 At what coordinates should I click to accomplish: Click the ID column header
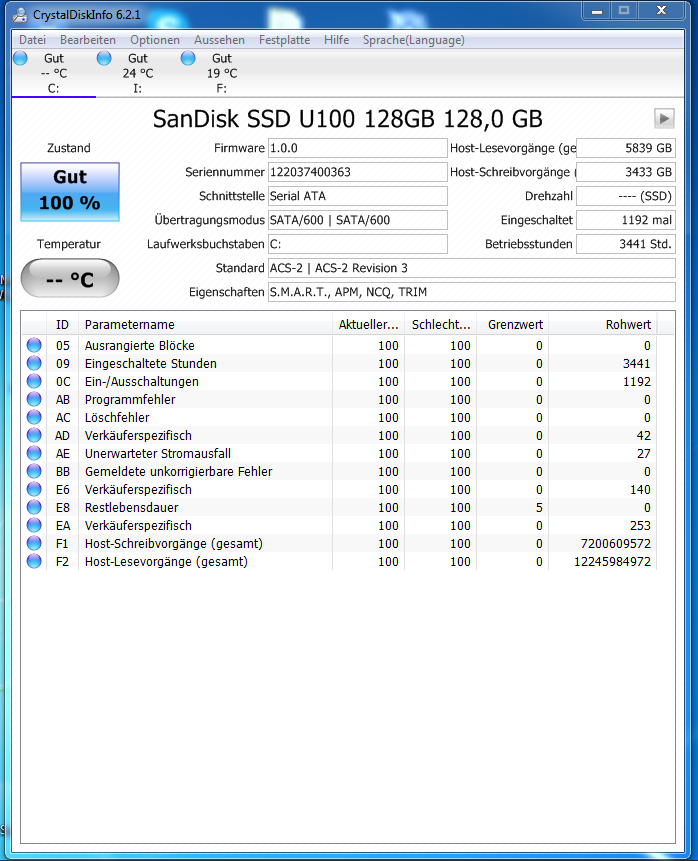(x=63, y=325)
